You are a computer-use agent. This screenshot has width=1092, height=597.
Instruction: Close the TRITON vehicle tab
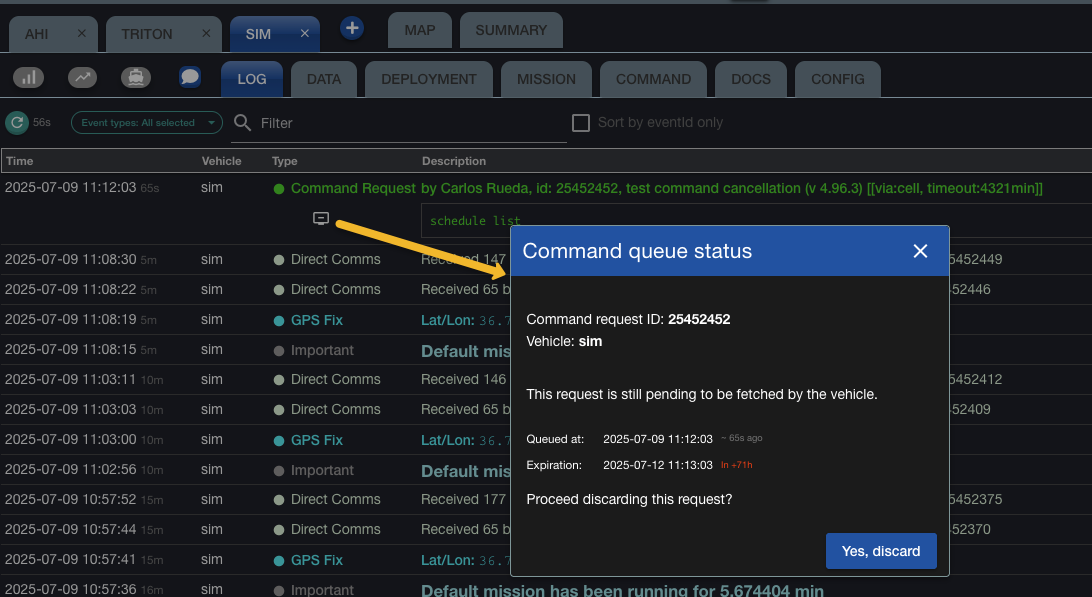click(x=206, y=34)
